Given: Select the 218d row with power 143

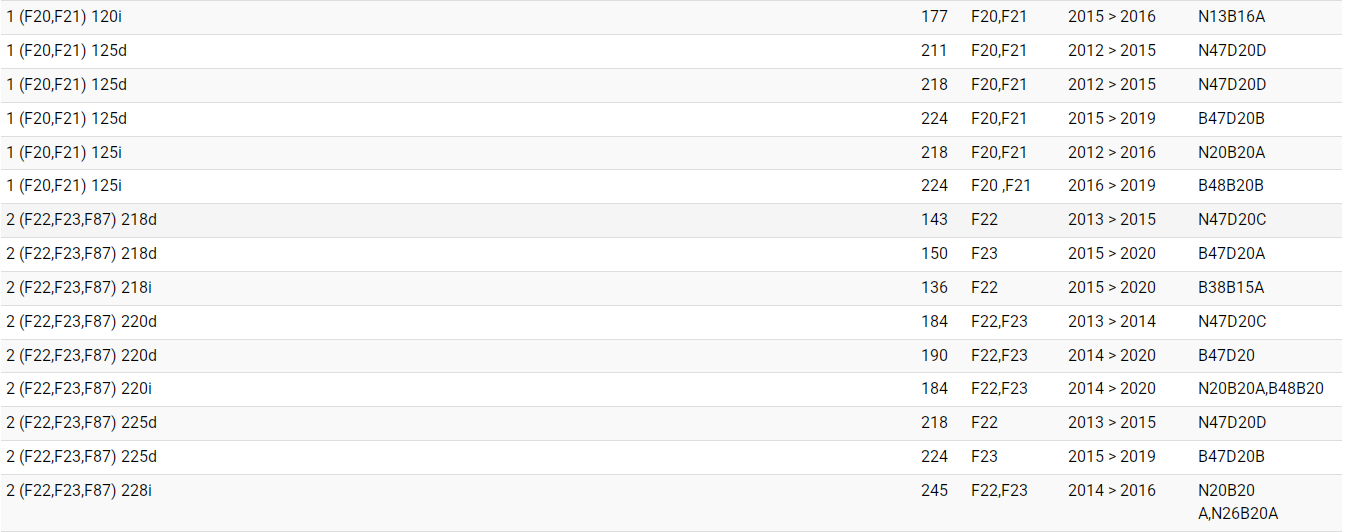Looking at the screenshot, I should [x=81, y=220].
